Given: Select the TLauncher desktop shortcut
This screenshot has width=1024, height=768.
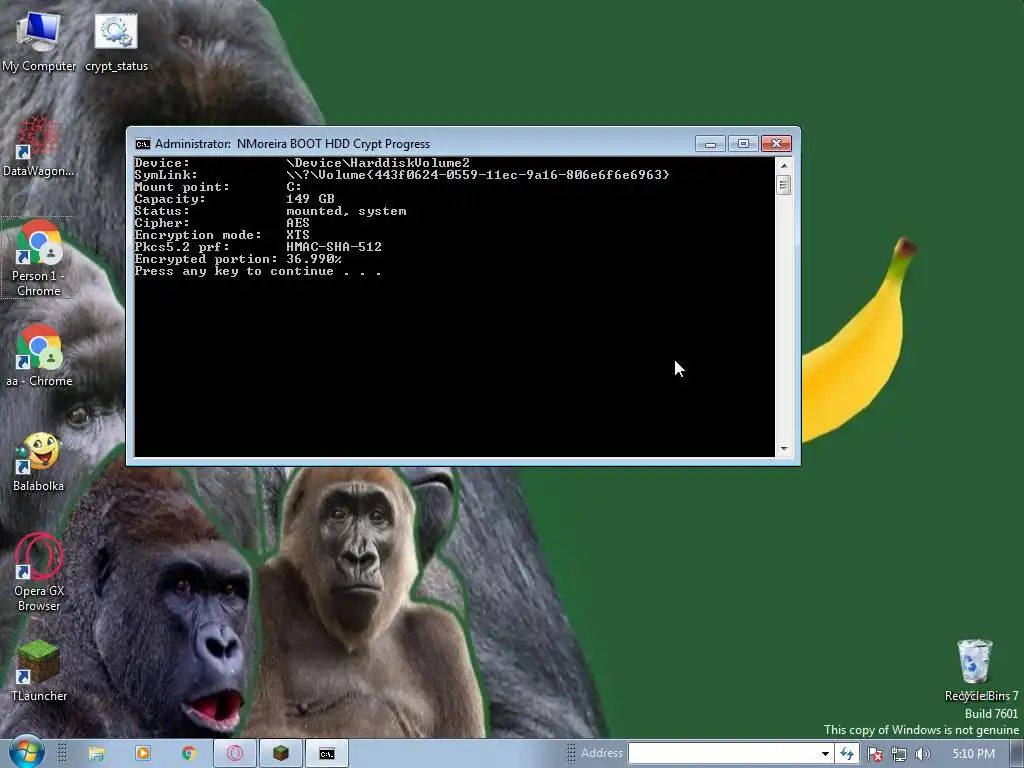Looking at the screenshot, I should point(39,671).
